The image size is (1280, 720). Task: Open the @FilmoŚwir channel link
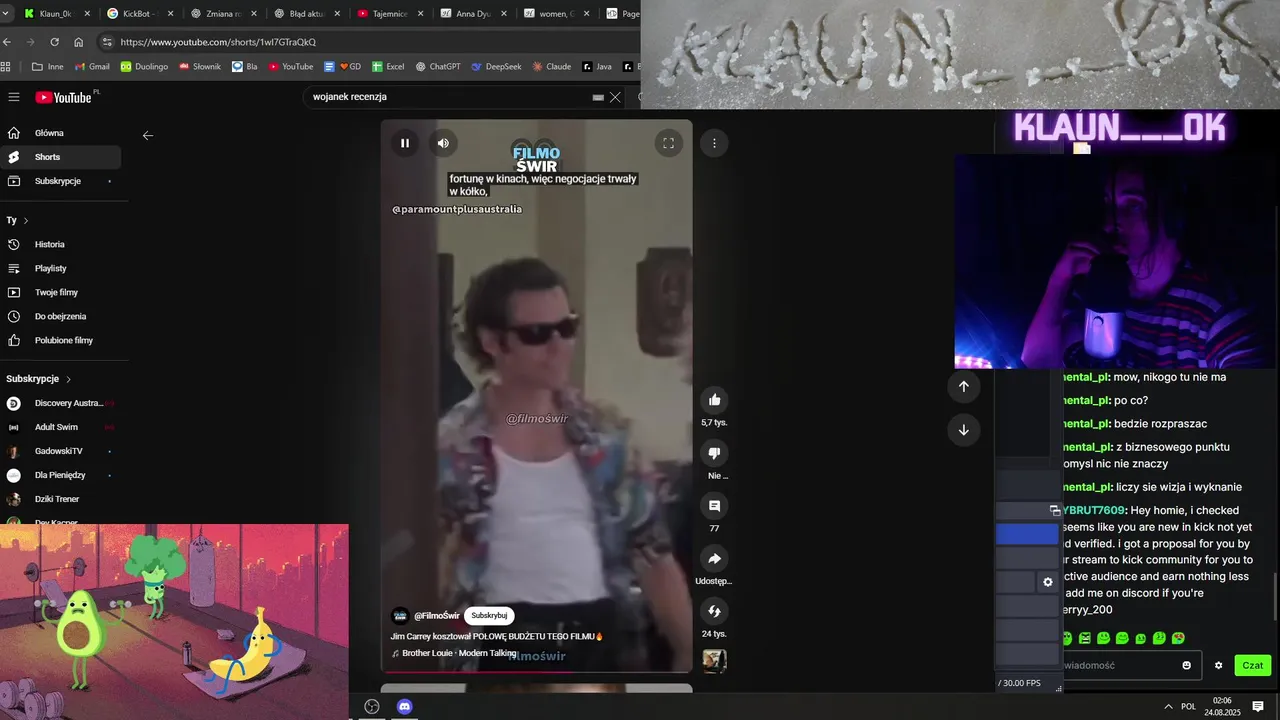437,616
